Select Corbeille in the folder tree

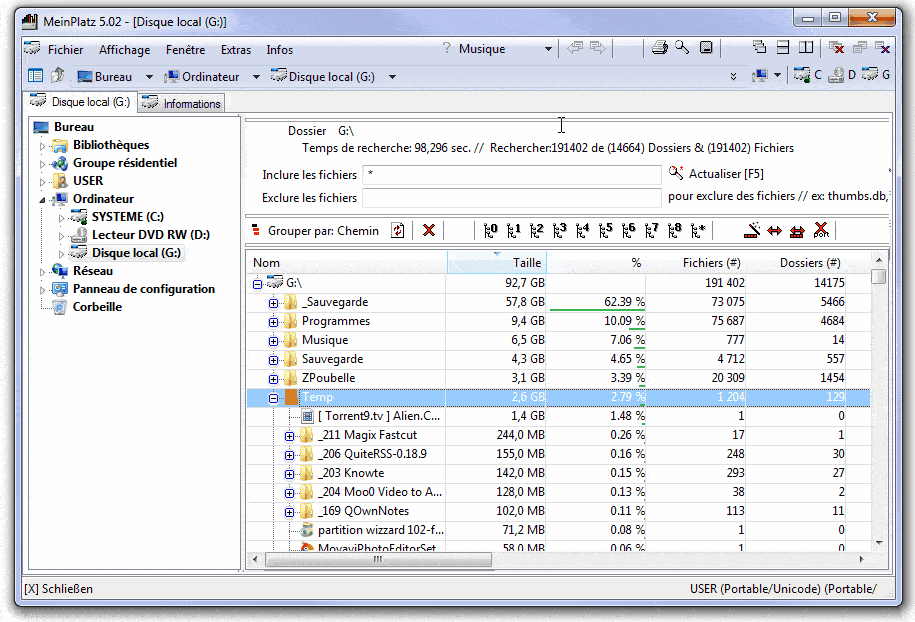(97, 307)
